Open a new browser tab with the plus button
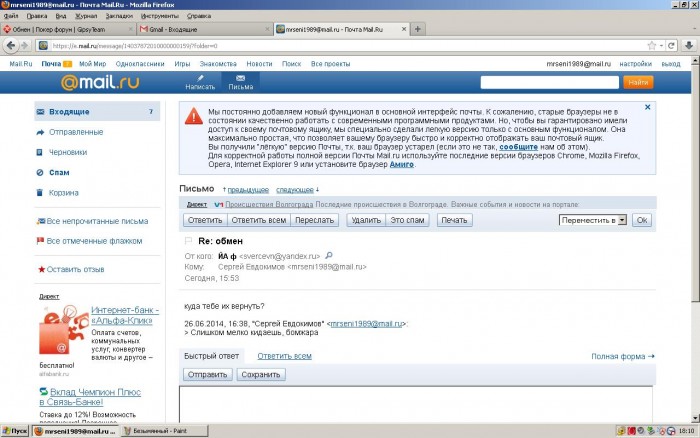 [x=417, y=29]
